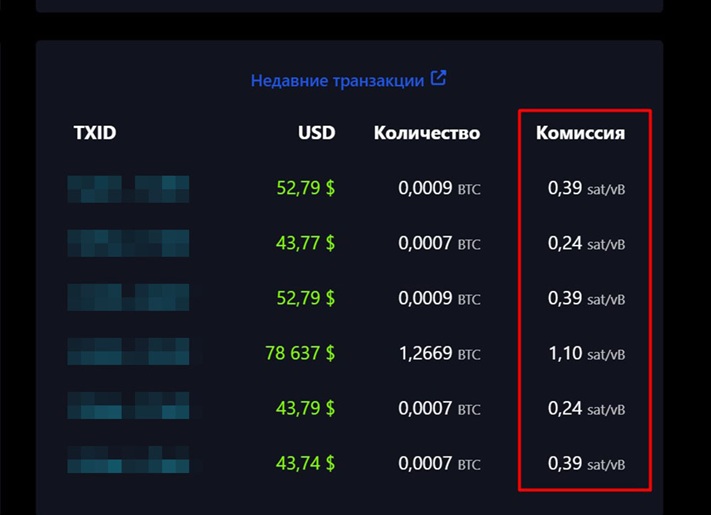This screenshot has height=515, width=711.
Task: Click 0,39 sat/vB in the 43,74 $ row
Action: coord(587,463)
